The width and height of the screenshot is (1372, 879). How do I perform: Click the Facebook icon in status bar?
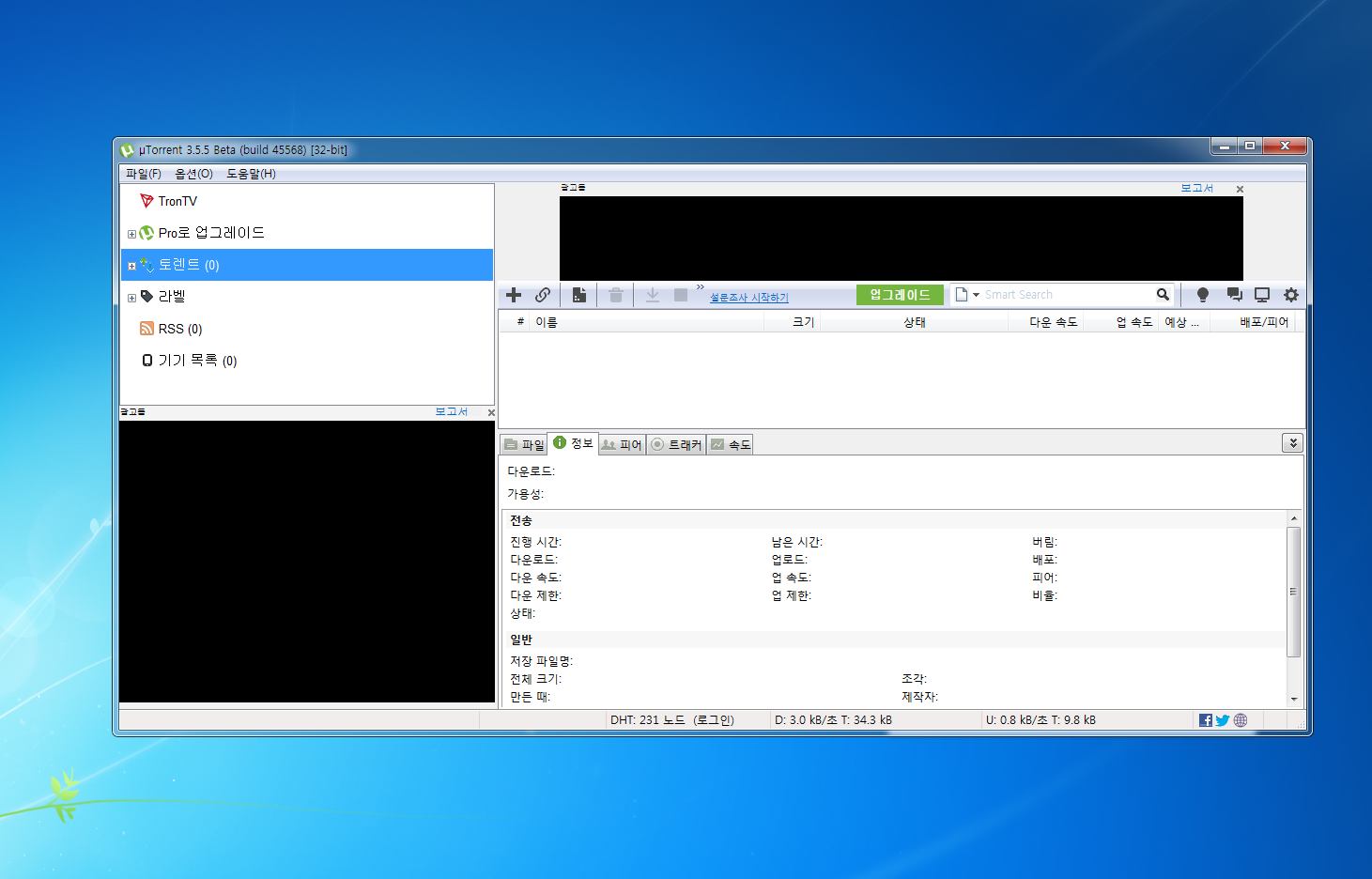tap(1206, 720)
